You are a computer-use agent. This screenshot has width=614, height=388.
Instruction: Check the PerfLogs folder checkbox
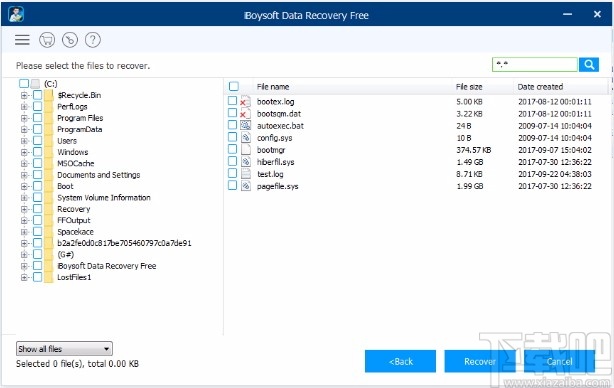point(38,106)
